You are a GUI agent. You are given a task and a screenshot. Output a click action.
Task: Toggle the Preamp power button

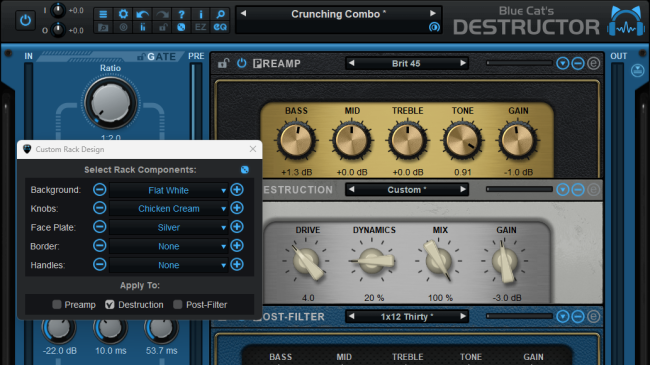pos(242,63)
